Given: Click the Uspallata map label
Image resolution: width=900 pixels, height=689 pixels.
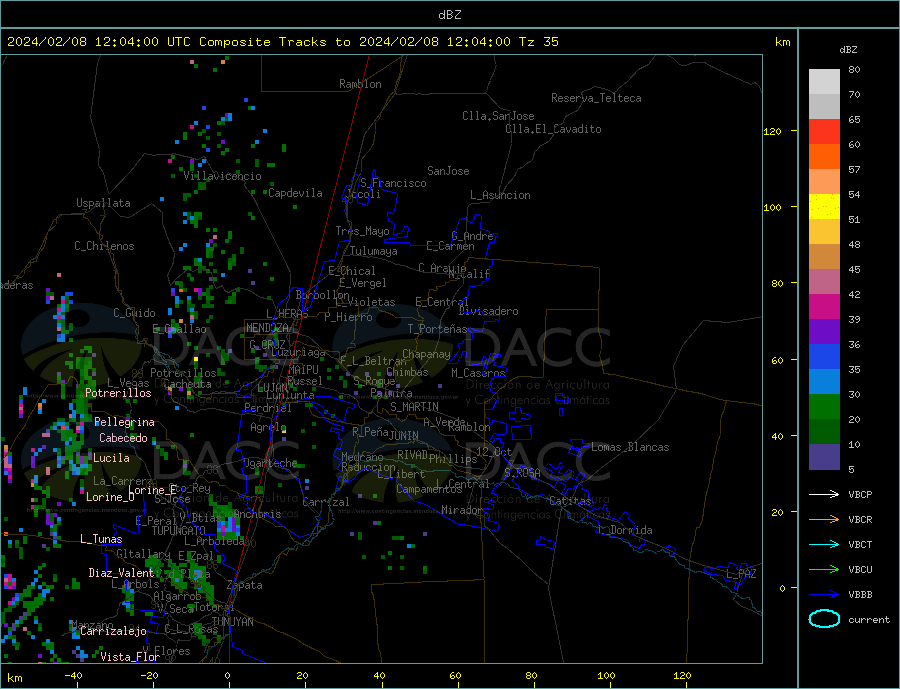Looking at the screenshot, I should pos(103,203).
